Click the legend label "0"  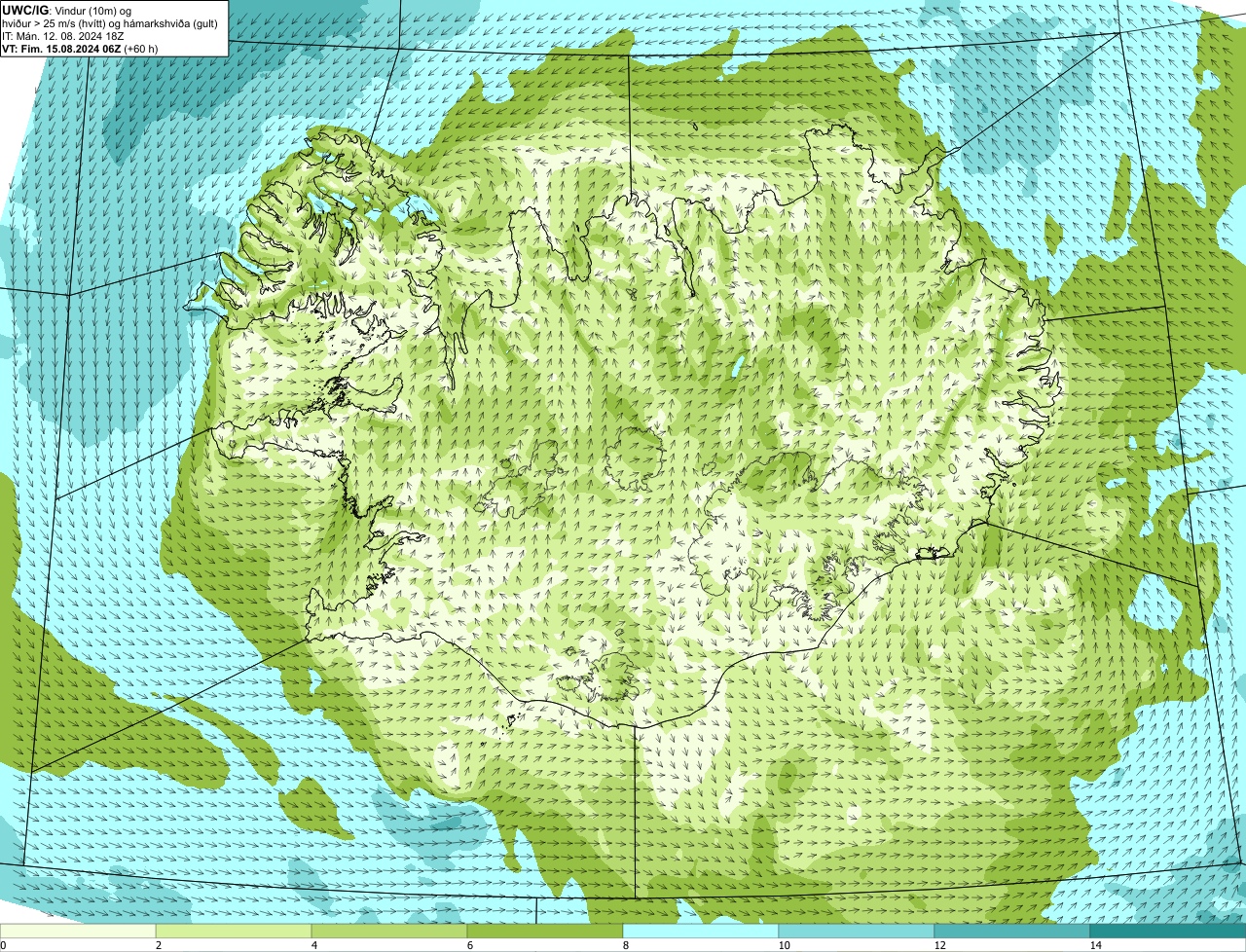click(3, 945)
